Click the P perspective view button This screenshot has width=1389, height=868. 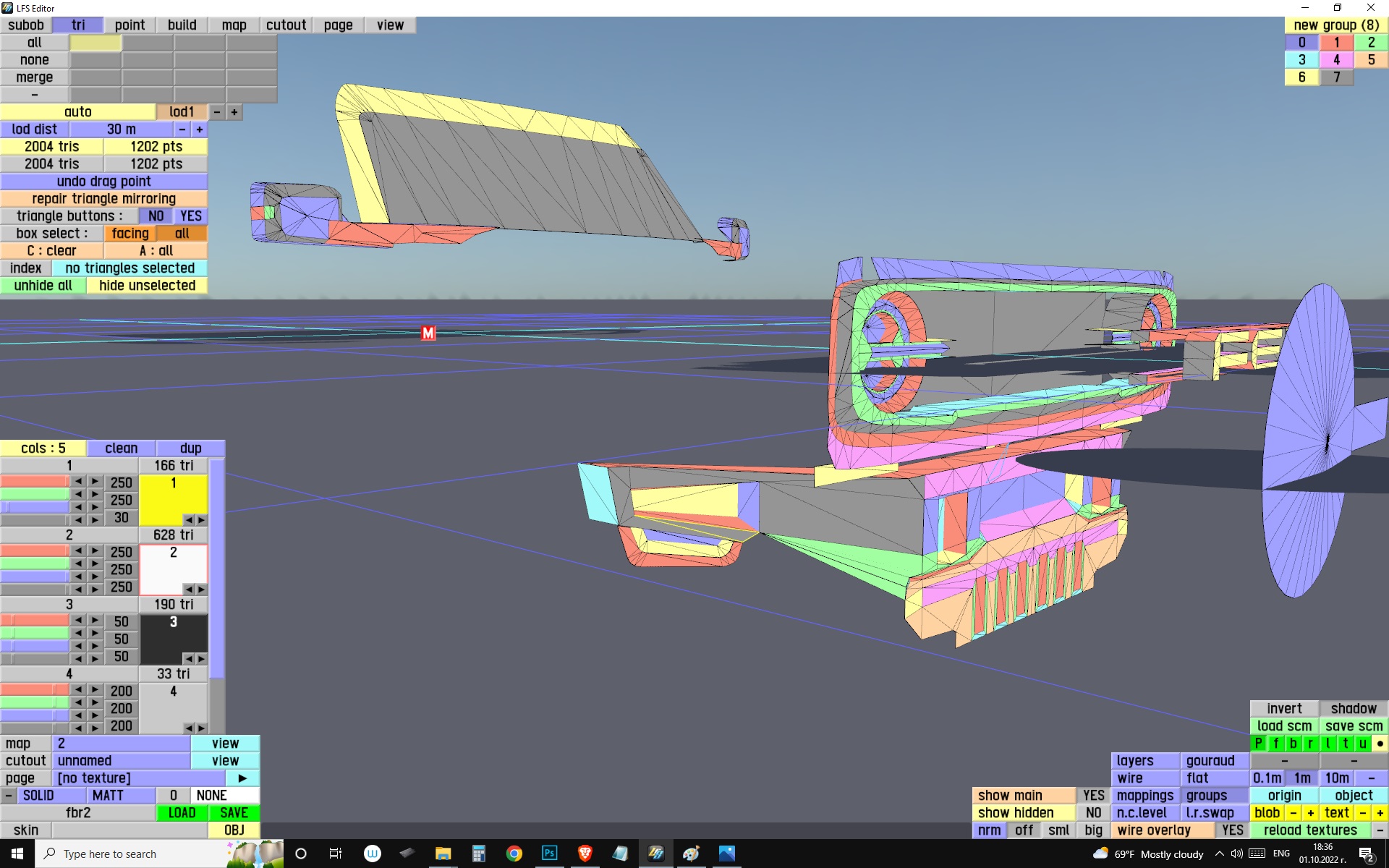click(x=1258, y=744)
